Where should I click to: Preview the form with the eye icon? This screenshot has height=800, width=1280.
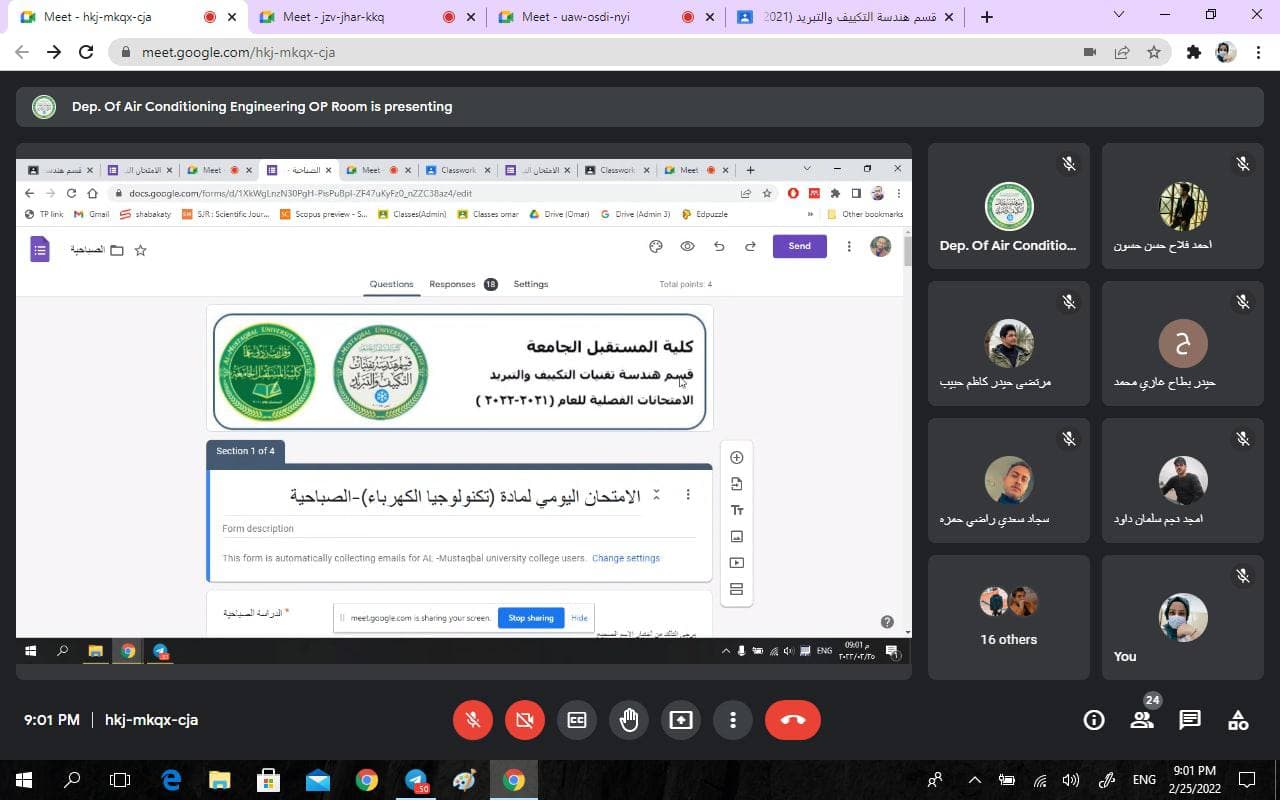coord(686,246)
